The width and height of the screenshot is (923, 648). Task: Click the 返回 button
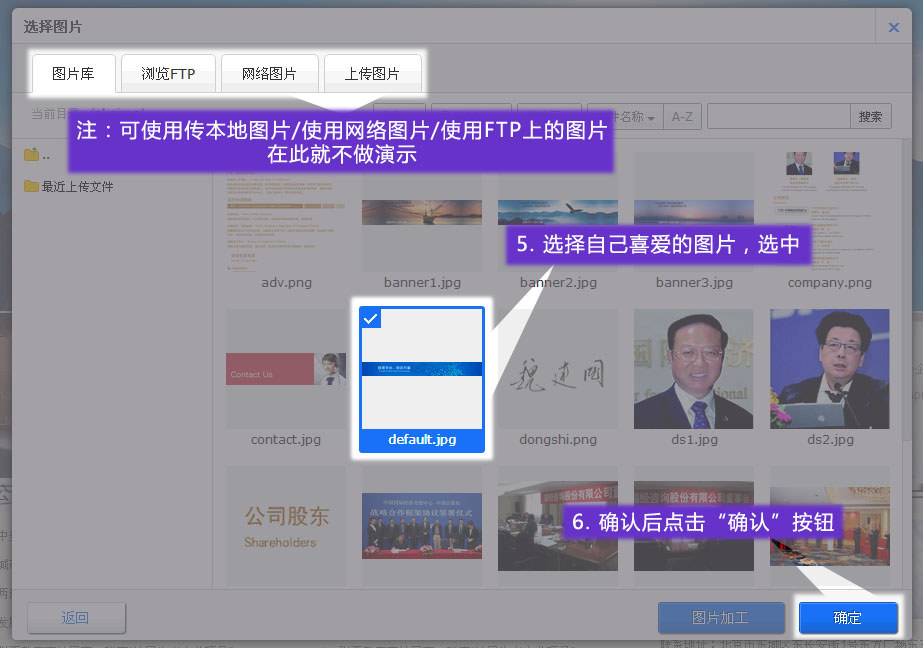76,618
